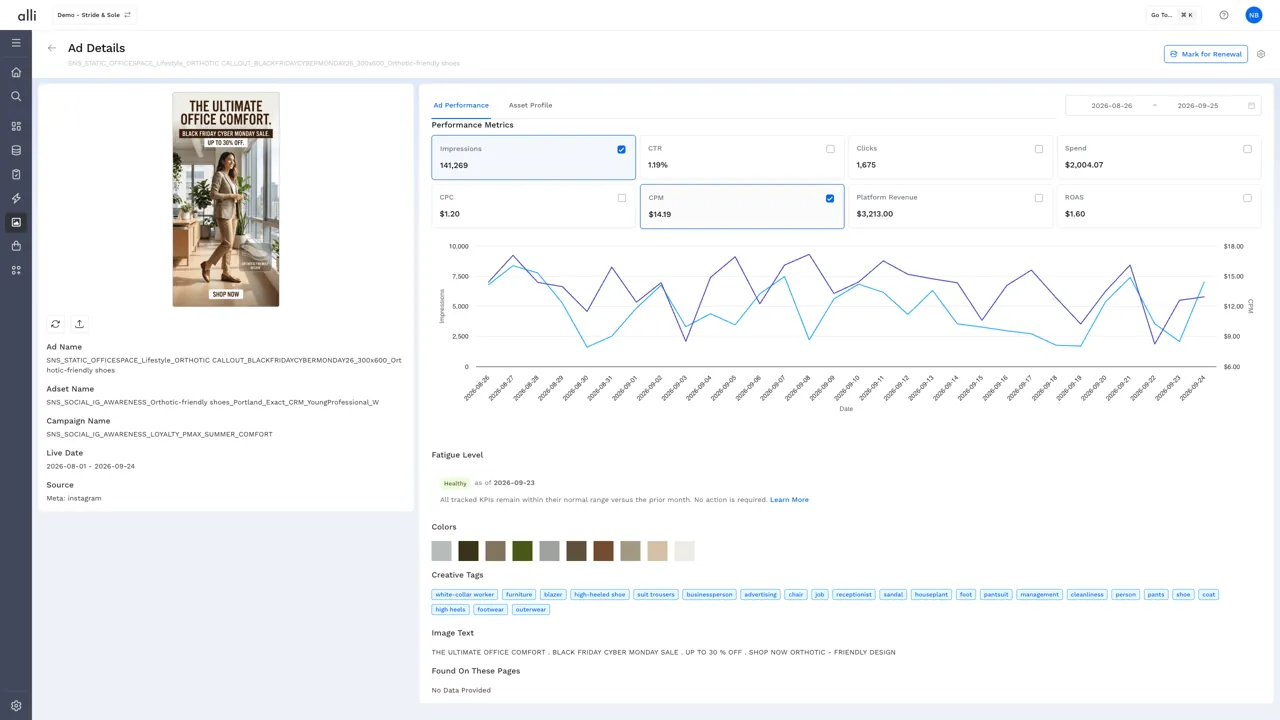Click the upload icon under ad image

click(80, 324)
